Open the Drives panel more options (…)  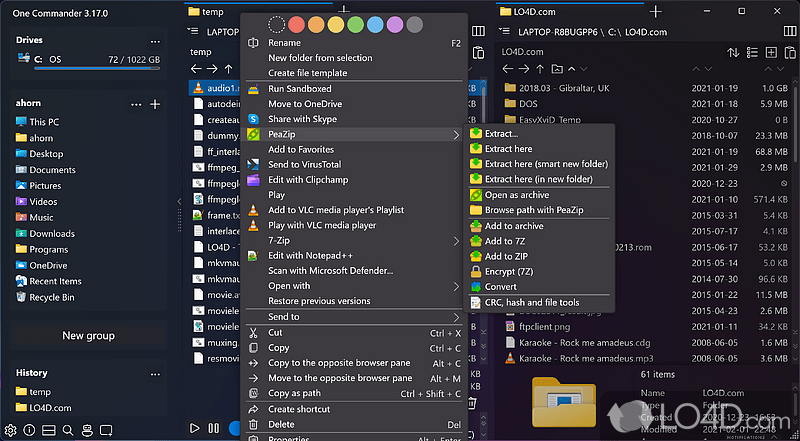pos(155,41)
